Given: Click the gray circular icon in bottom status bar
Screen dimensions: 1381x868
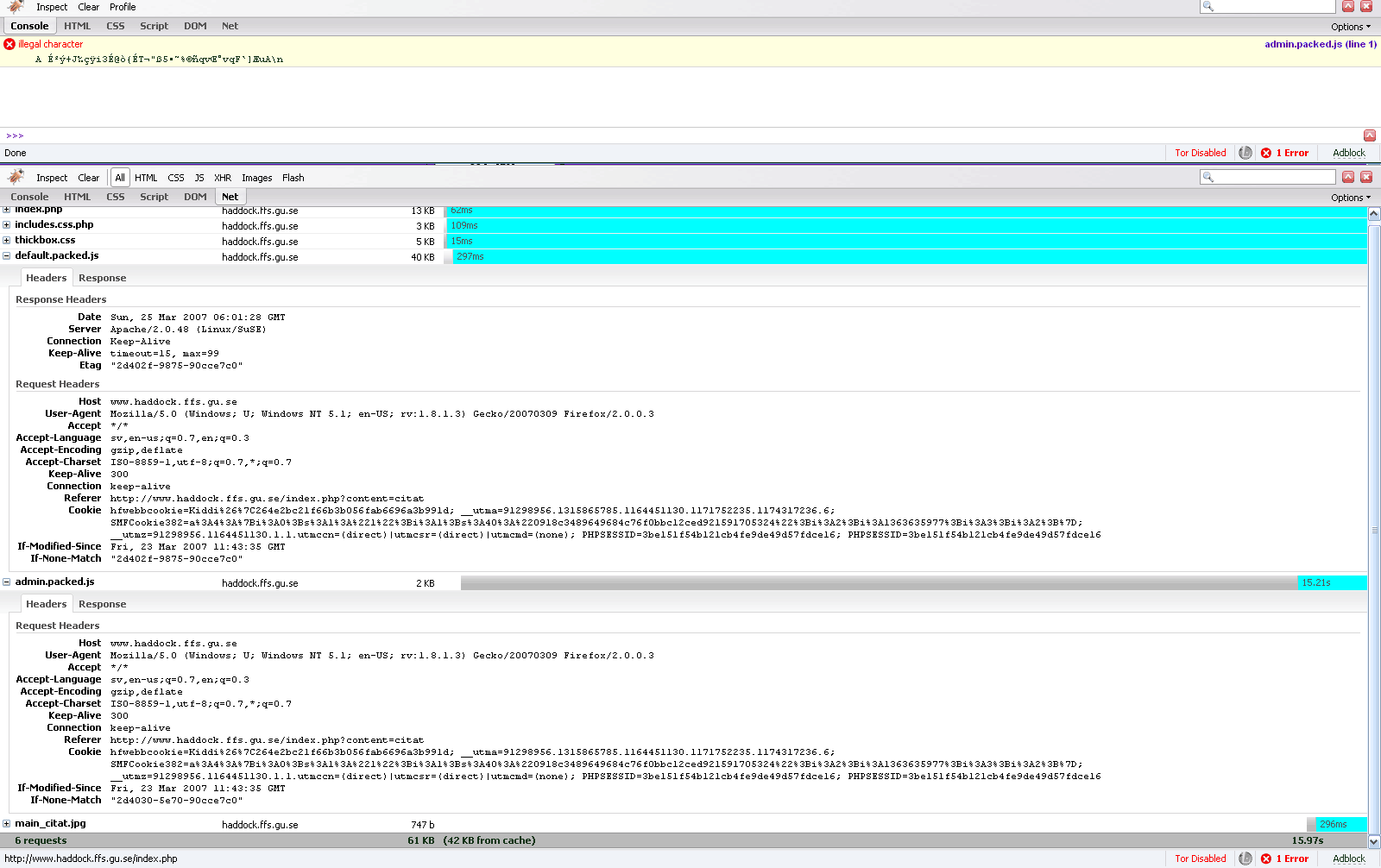Looking at the screenshot, I should [1245, 859].
